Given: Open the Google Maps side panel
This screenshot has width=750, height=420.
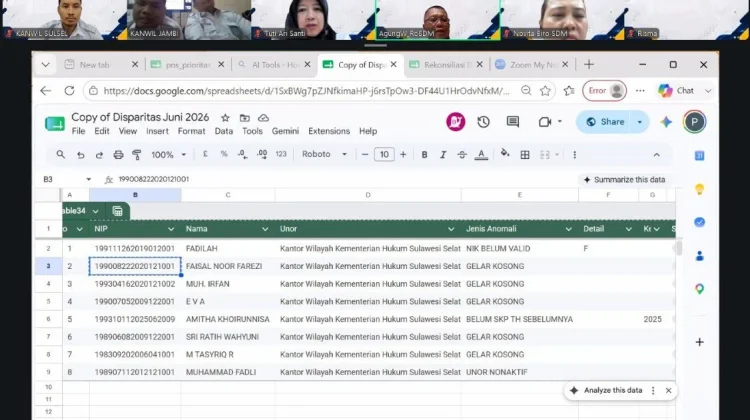Looking at the screenshot, I should 699,289.
